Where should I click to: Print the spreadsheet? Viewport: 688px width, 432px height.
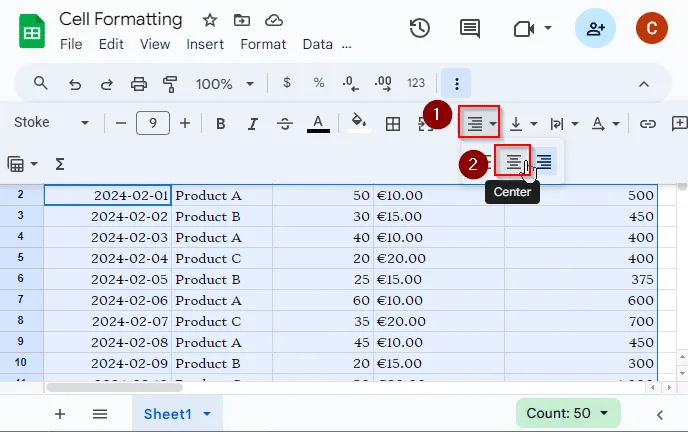(x=139, y=83)
